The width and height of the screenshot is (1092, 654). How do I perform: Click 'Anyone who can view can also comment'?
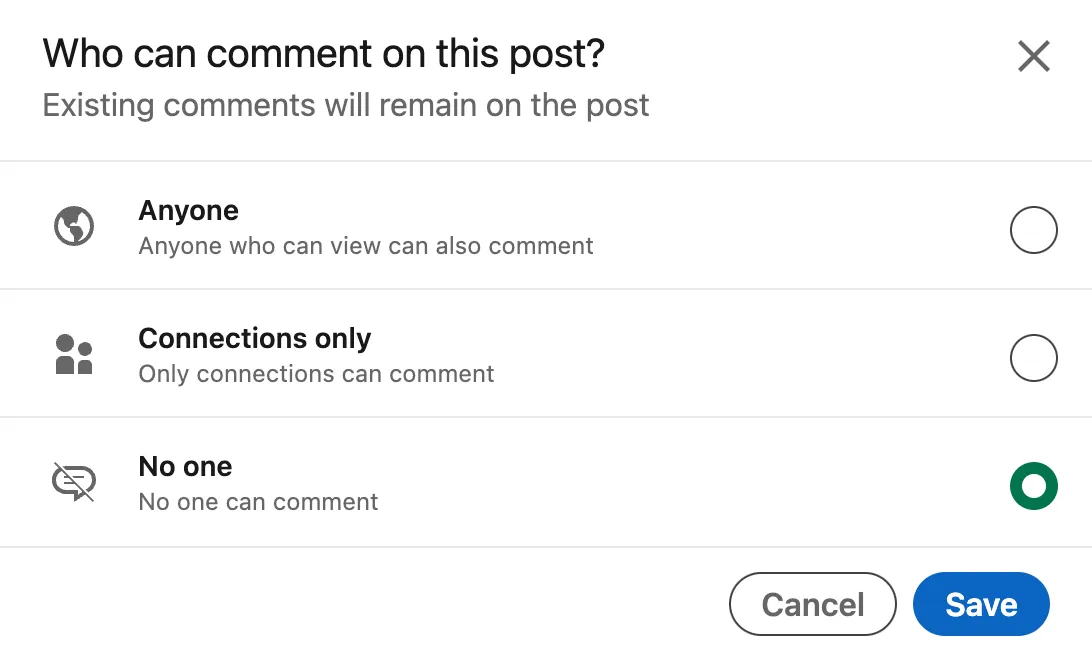pyautogui.click(x=365, y=246)
